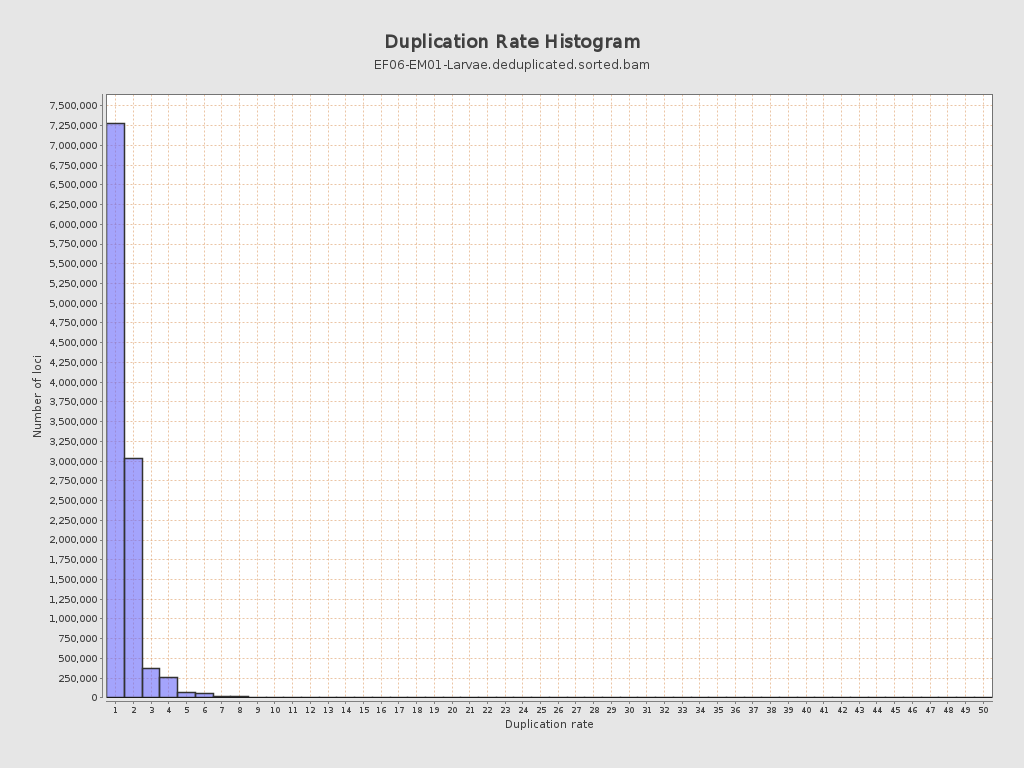Click the 5,500,000 y-axis tick label
The width and height of the screenshot is (1024, 768).
pos(73,264)
